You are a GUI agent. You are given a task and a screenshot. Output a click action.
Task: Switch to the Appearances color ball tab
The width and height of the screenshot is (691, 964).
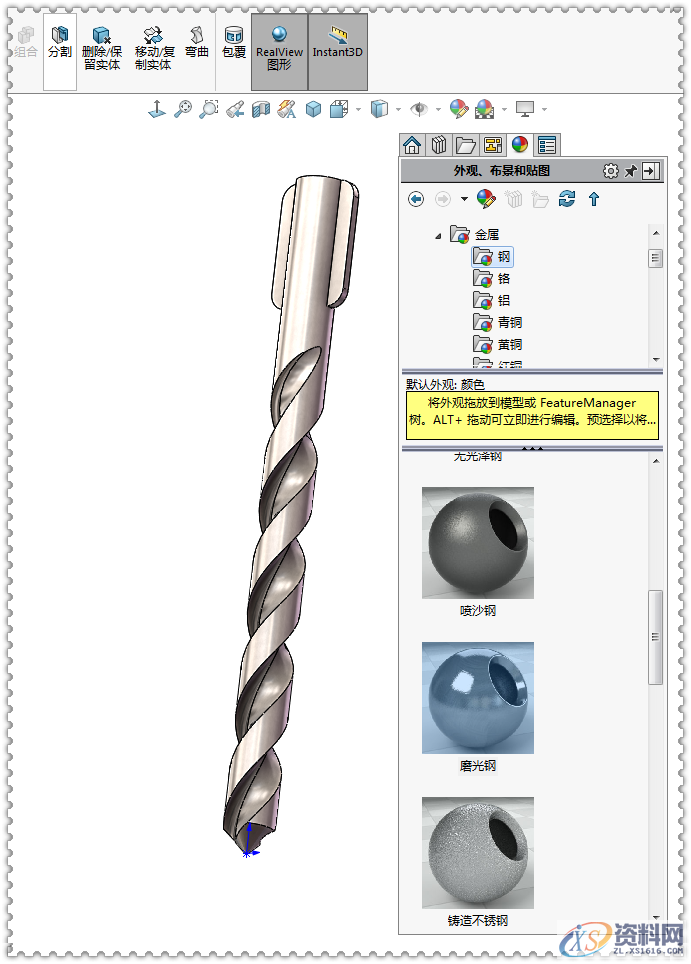[x=520, y=145]
